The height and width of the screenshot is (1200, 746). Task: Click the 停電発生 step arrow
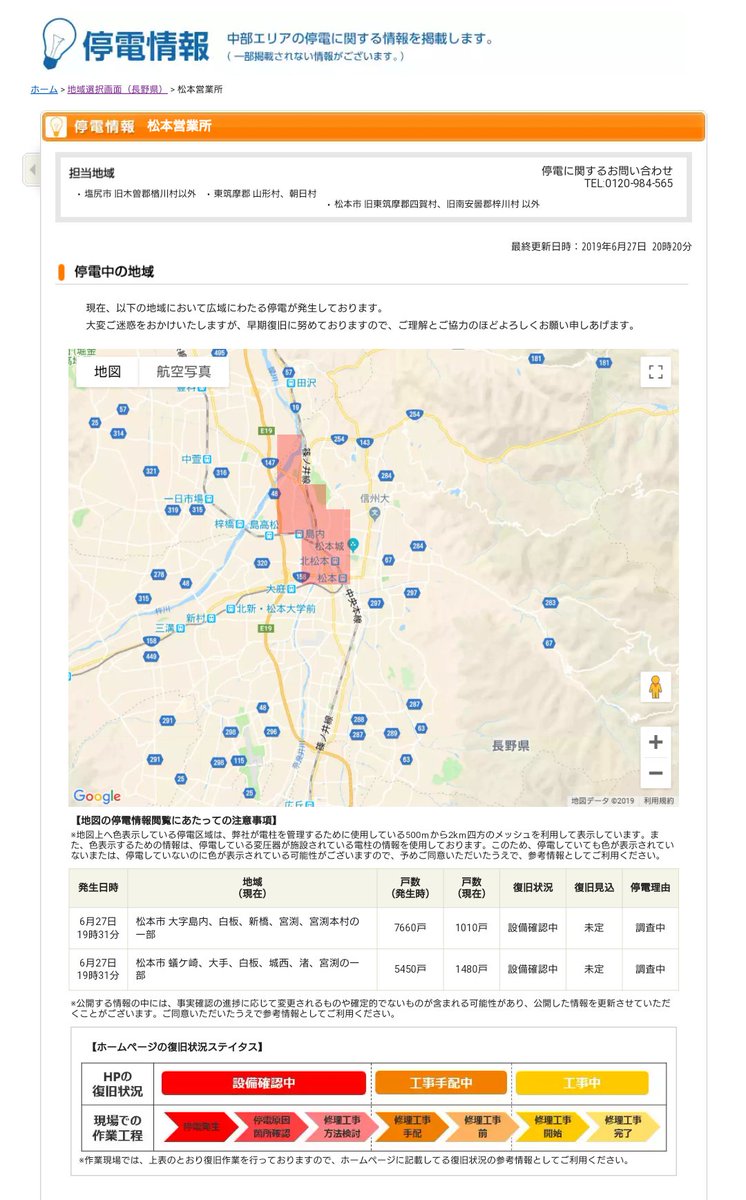click(x=200, y=1127)
